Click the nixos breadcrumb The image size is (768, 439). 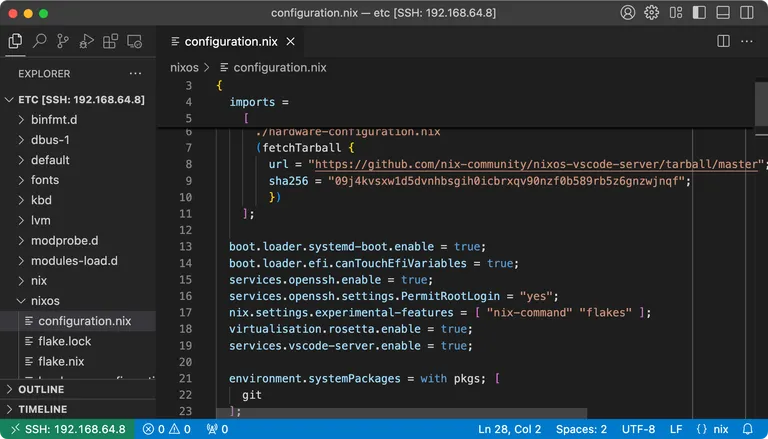184,68
